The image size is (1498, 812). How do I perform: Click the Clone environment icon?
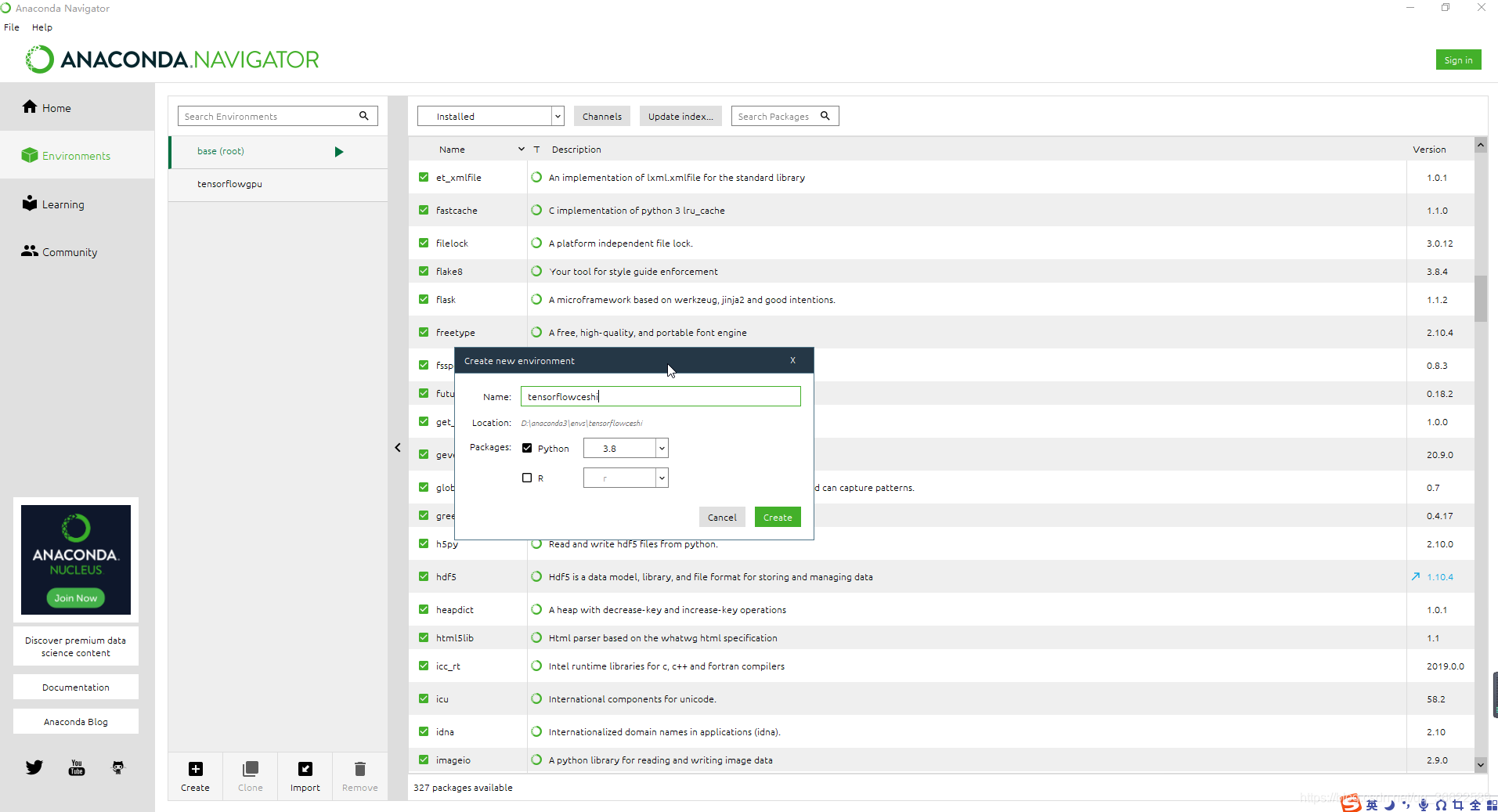pyautogui.click(x=251, y=769)
